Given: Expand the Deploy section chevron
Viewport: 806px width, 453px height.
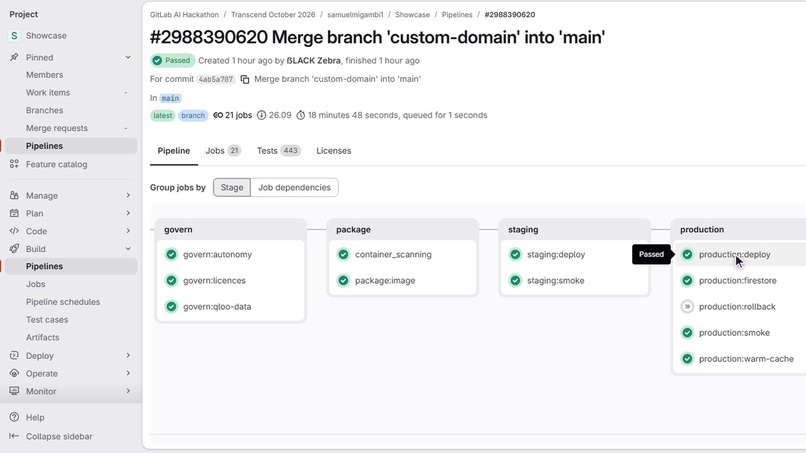Looking at the screenshot, I should (128, 355).
